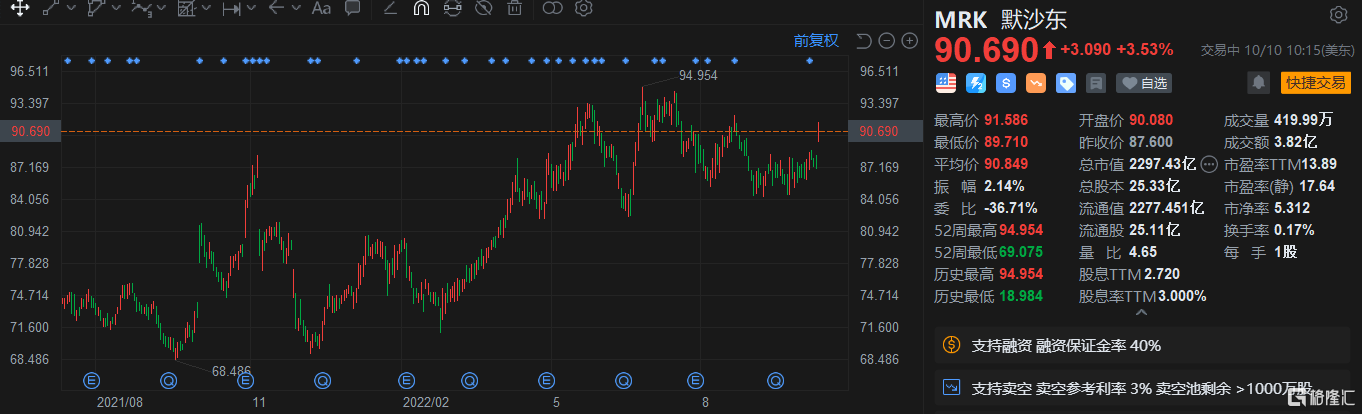
Task: Click the 94.954 high price label on chart
Action: pyautogui.click(x=698, y=75)
